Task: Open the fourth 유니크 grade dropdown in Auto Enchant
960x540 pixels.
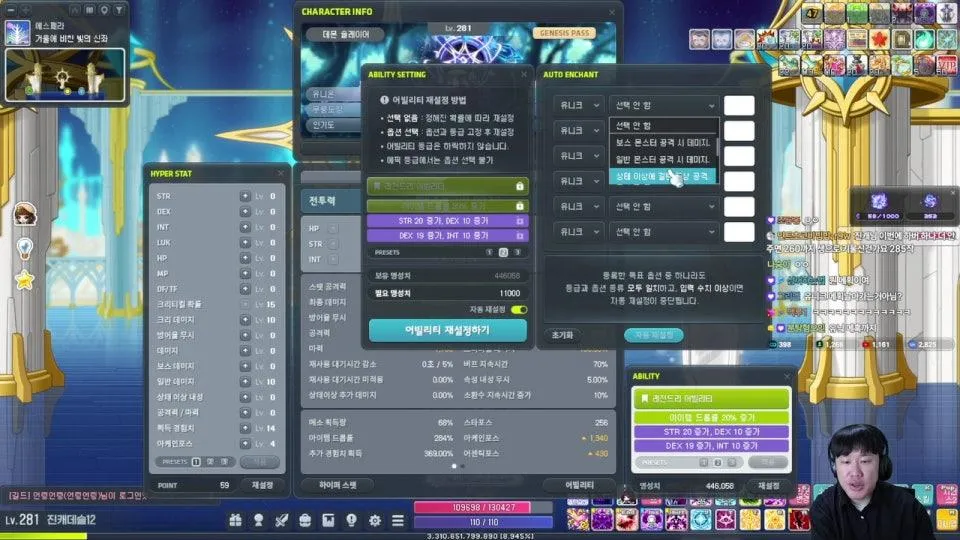Action: (x=579, y=181)
